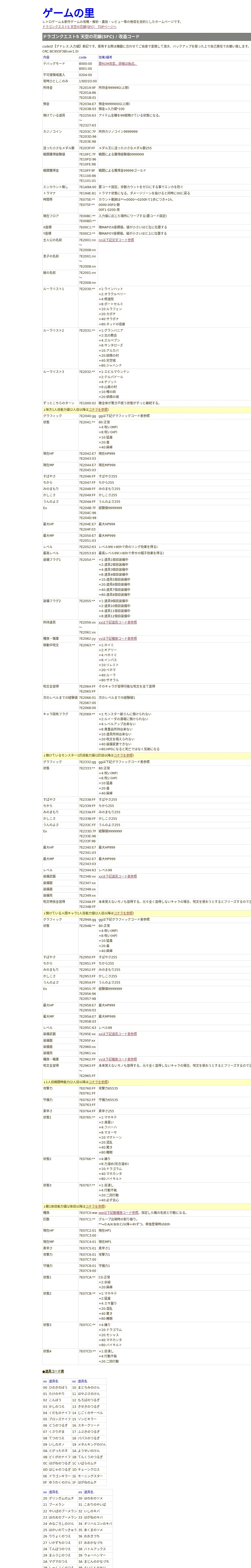The image size is (251, 1568).
Task: Open nnは下記文字コード参照 link in 主人公の名前 row
Action: [x=116, y=240]
